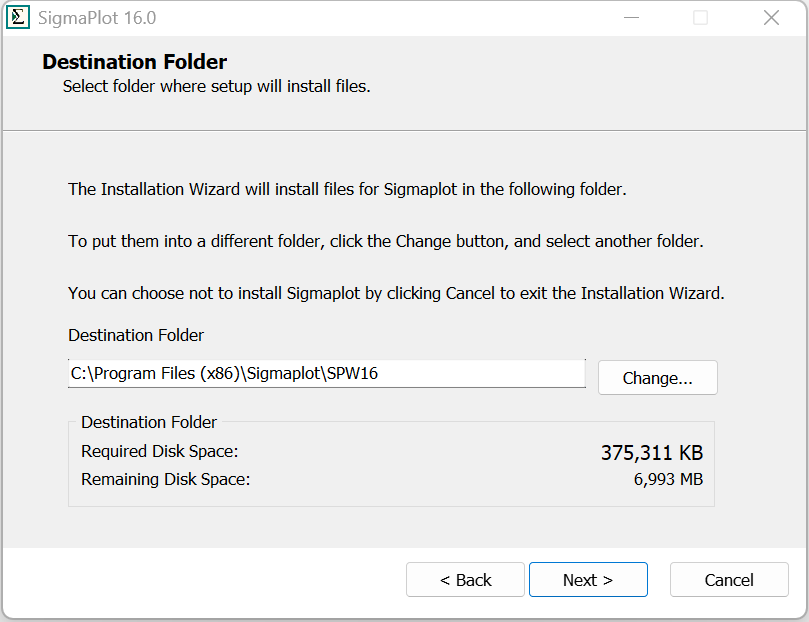The image size is (809, 622).
Task: Click 'Select folder where setup will install files.'
Action: 217,86
